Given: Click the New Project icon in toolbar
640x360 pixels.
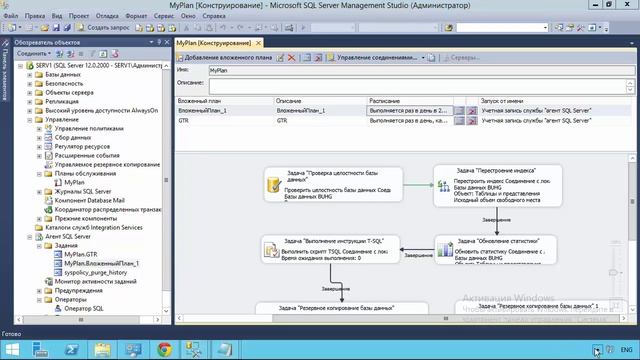Looking at the screenshot, I should pyautogui.click(x=12, y=27).
